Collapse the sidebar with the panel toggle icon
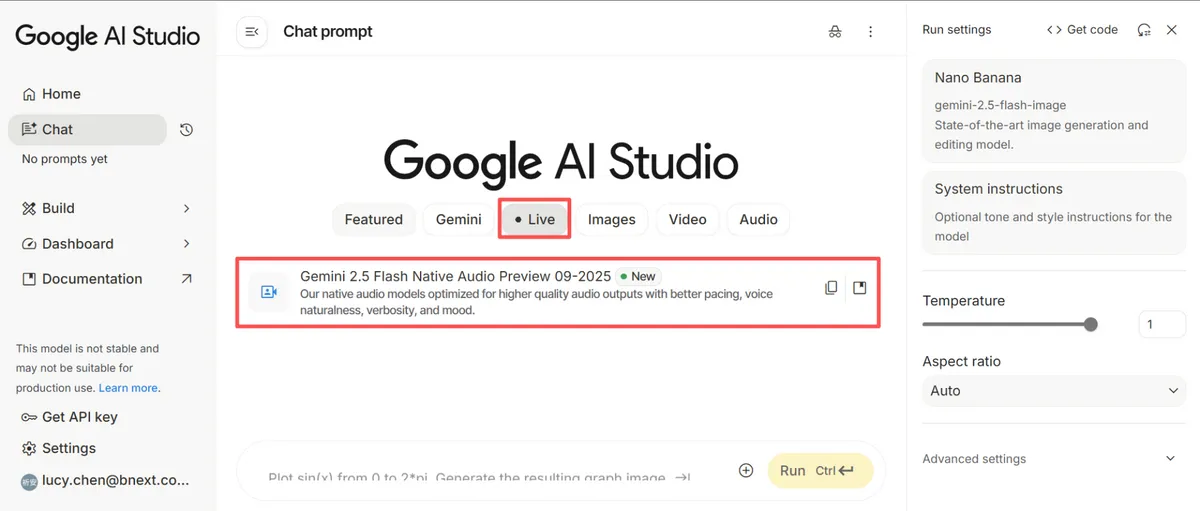 (252, 32)
